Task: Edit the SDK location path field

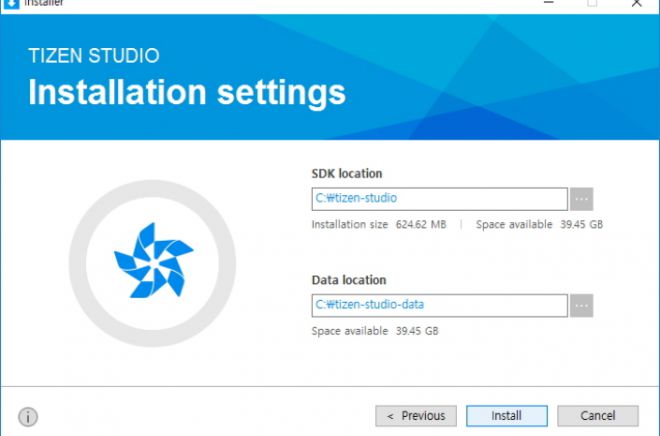Action: [x=439, y=199]
